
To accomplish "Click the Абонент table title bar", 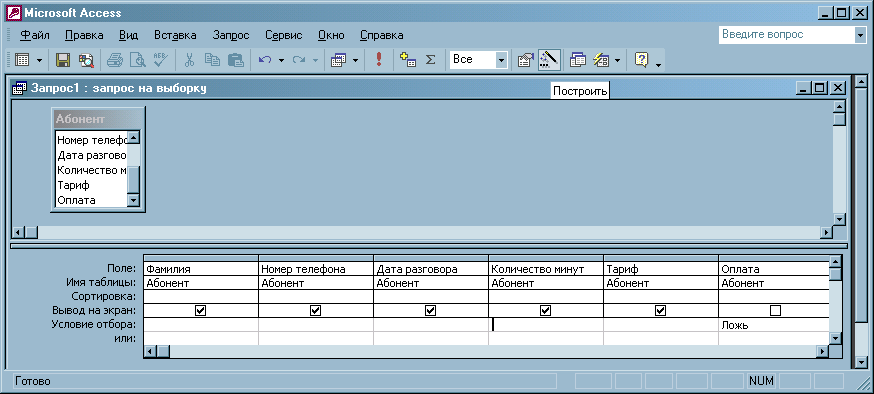I will tap(98, 119).
